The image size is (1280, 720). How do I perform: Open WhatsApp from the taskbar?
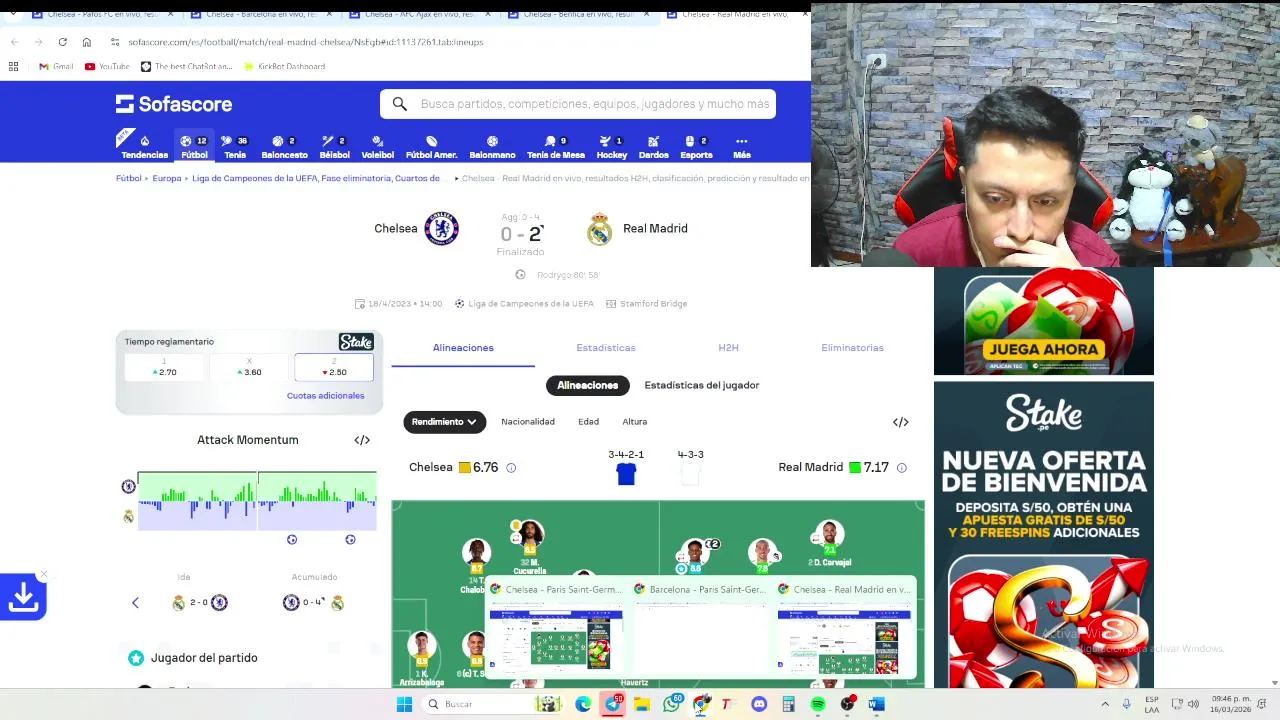click(672, 704)
